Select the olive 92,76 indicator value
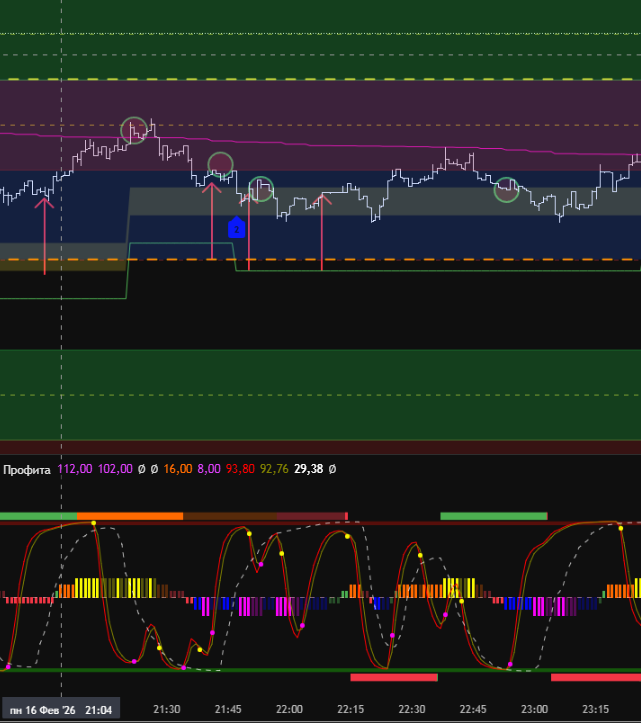This screenshot has width=641, height=723. [274, 468]
